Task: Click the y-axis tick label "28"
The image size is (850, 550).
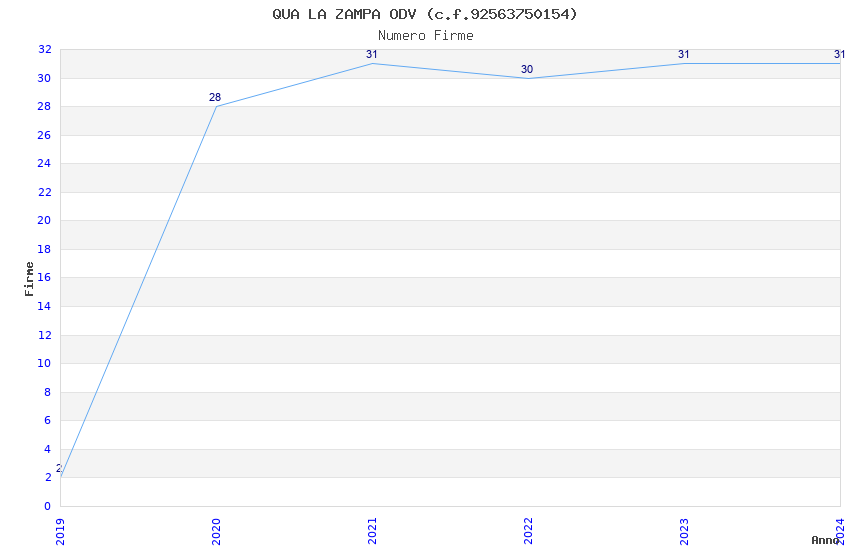Action: pos(44,106)
